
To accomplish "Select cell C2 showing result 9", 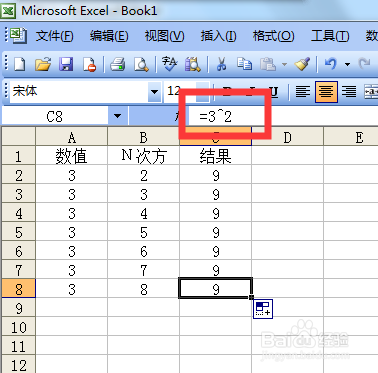I will (x=215, y=175).
